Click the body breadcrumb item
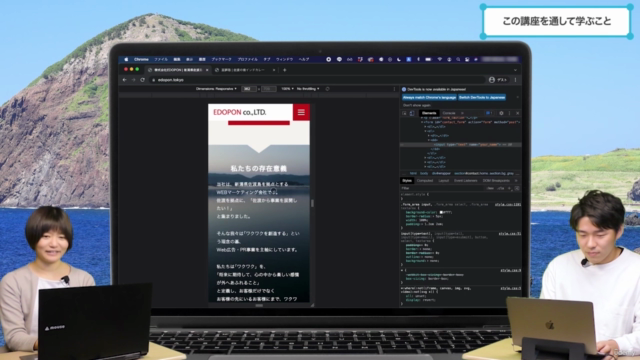The image size is (640, 360). point(424,173)
